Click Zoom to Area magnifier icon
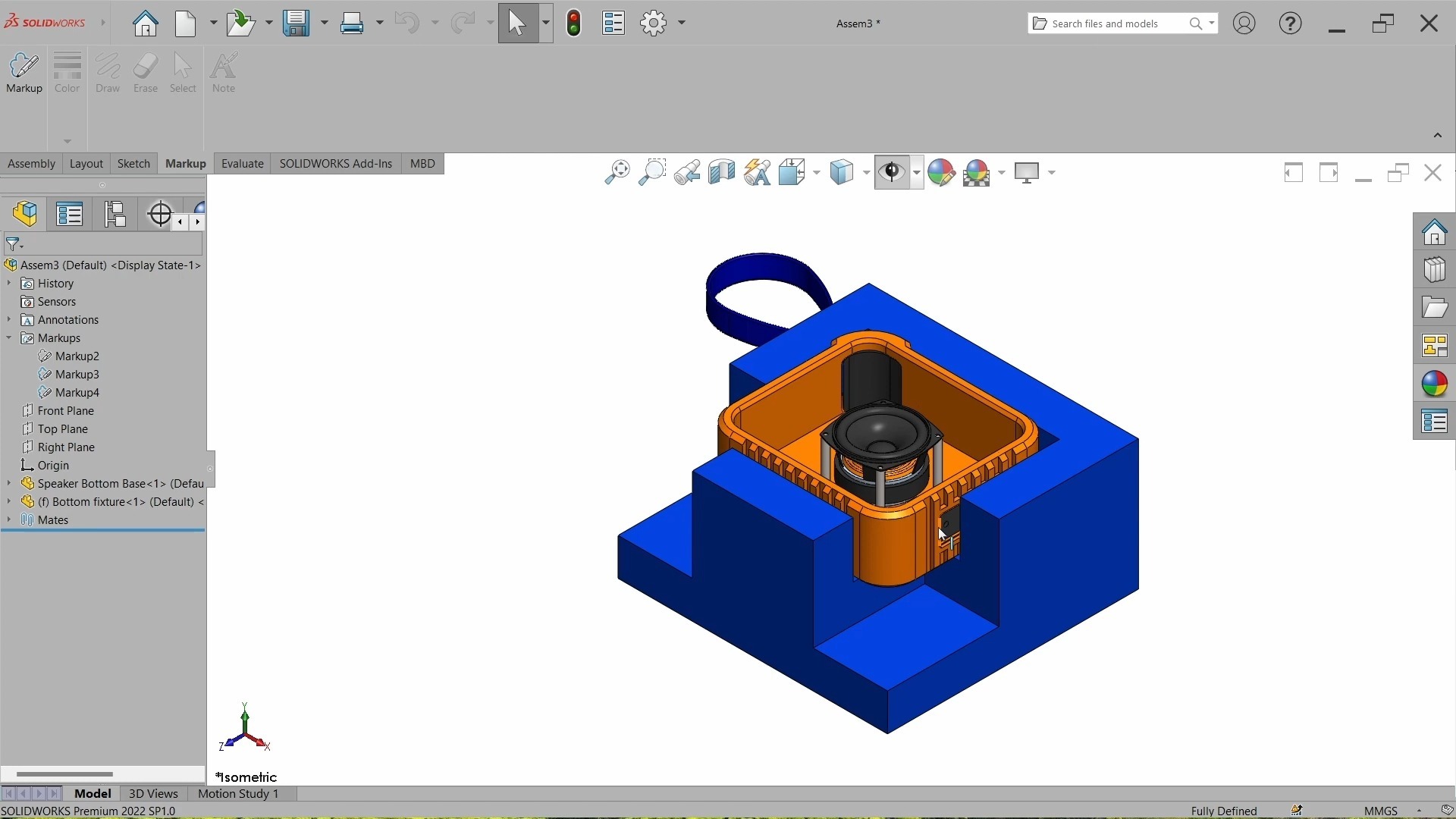This screenshot has width=1456, height=819. click(x=652, y=173)
